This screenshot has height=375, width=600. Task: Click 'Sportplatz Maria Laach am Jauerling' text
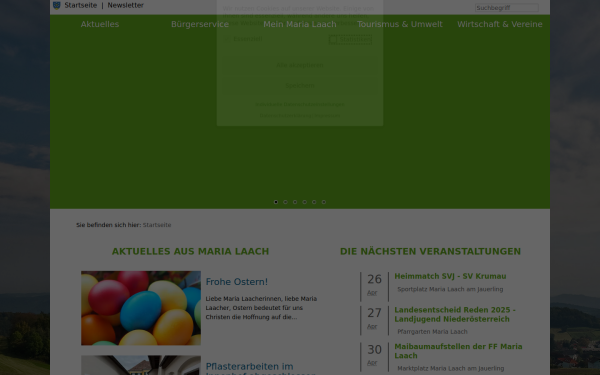tap(450, 289)
